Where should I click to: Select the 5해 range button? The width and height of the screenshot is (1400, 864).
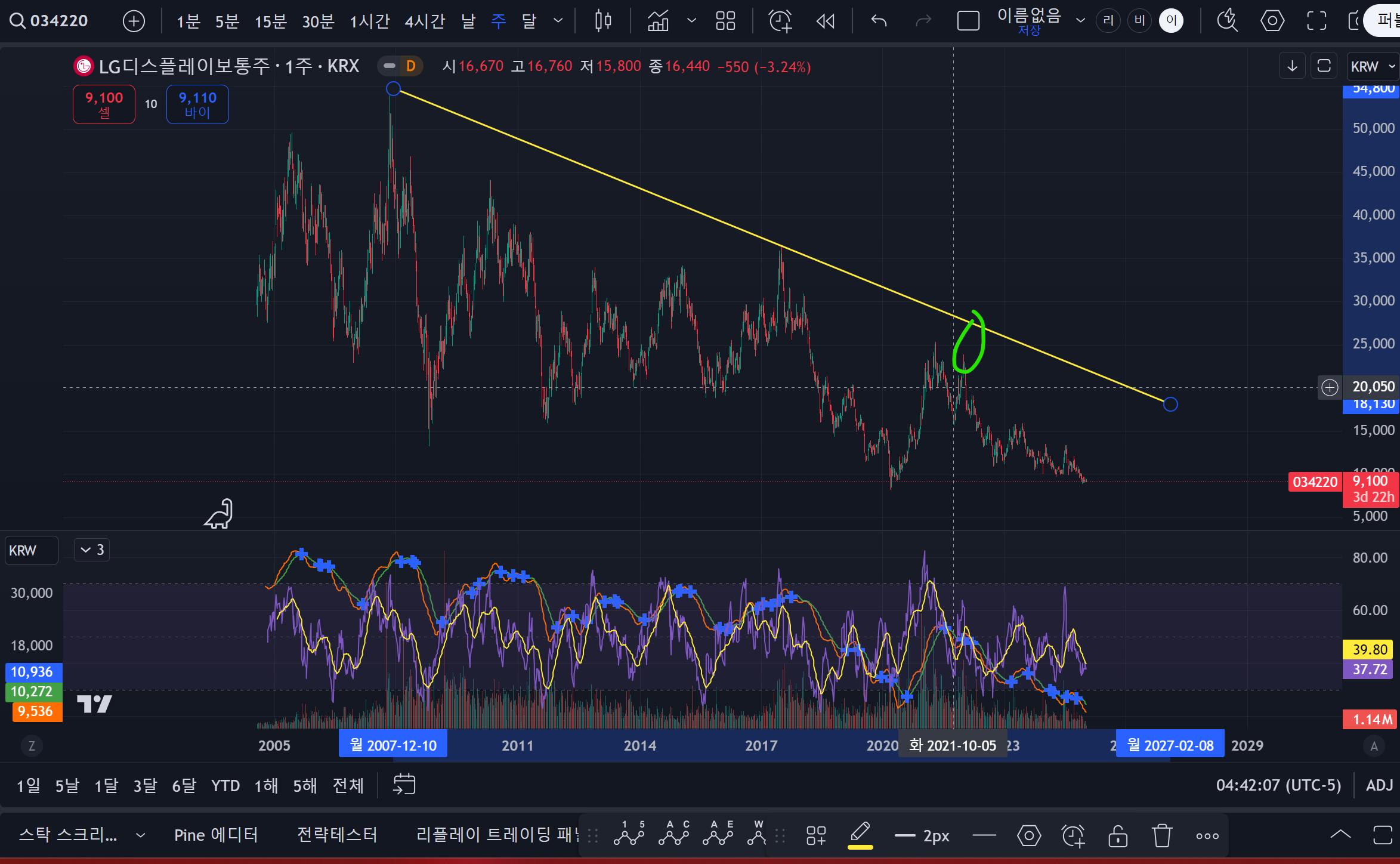coord(305,785)
